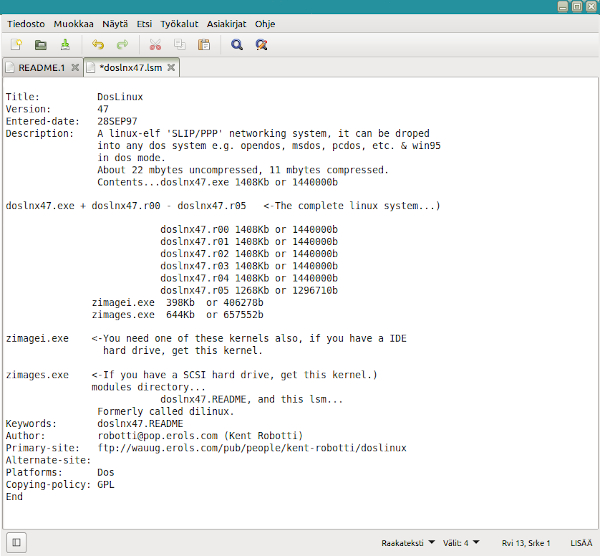
Task: Click 'hard drive, get this kernel.' line
Action: tap(183, 351)
